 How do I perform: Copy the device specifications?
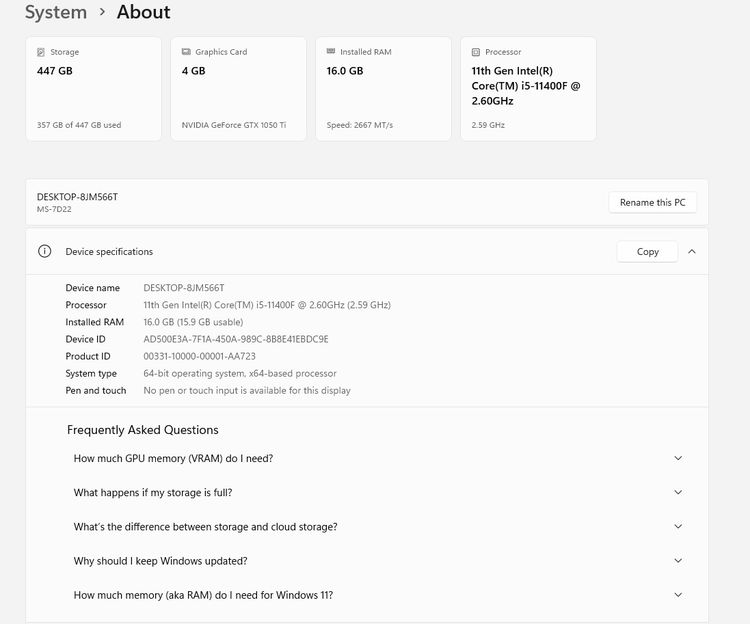(x=647, y=252)
